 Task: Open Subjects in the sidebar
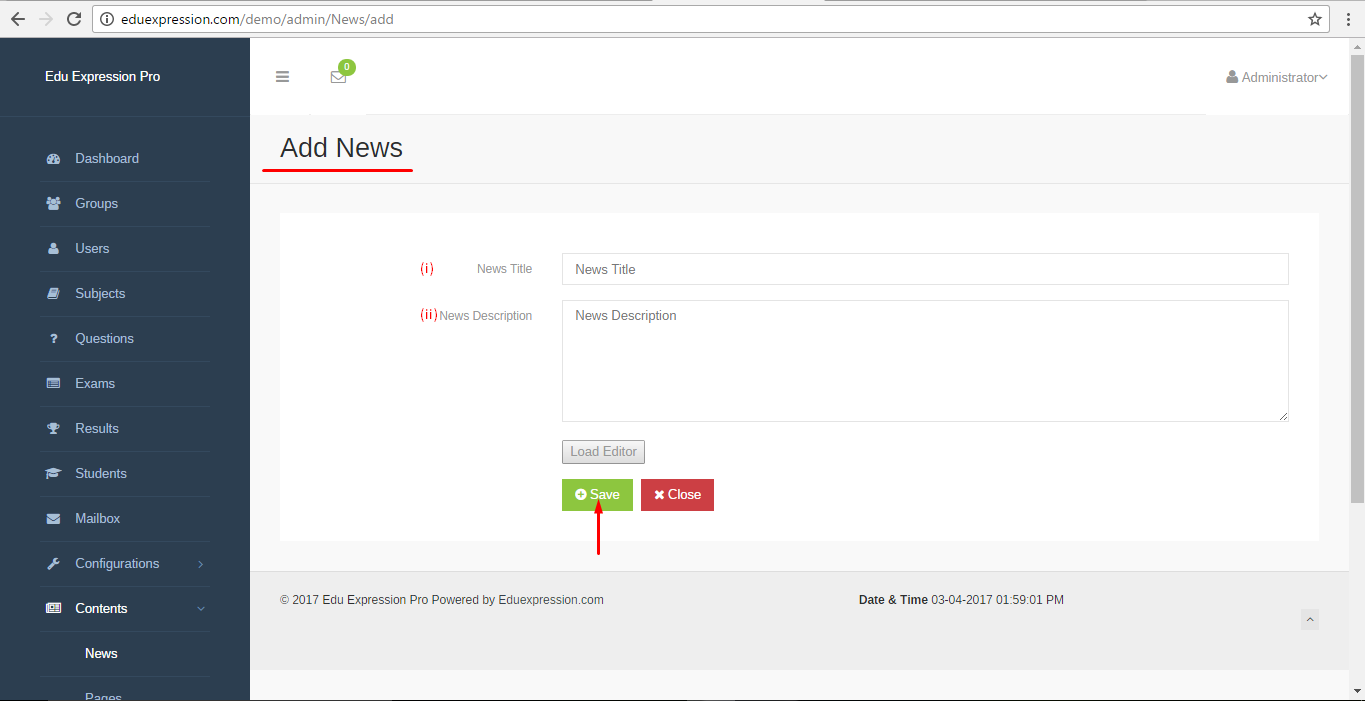click(x=100, y=294)
